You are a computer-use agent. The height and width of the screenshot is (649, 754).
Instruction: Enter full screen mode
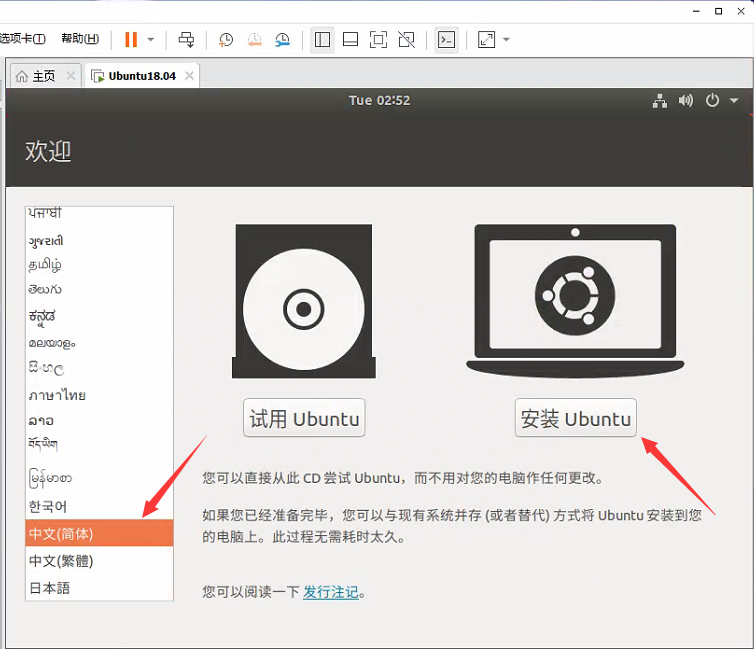click(x=378, y=39)
